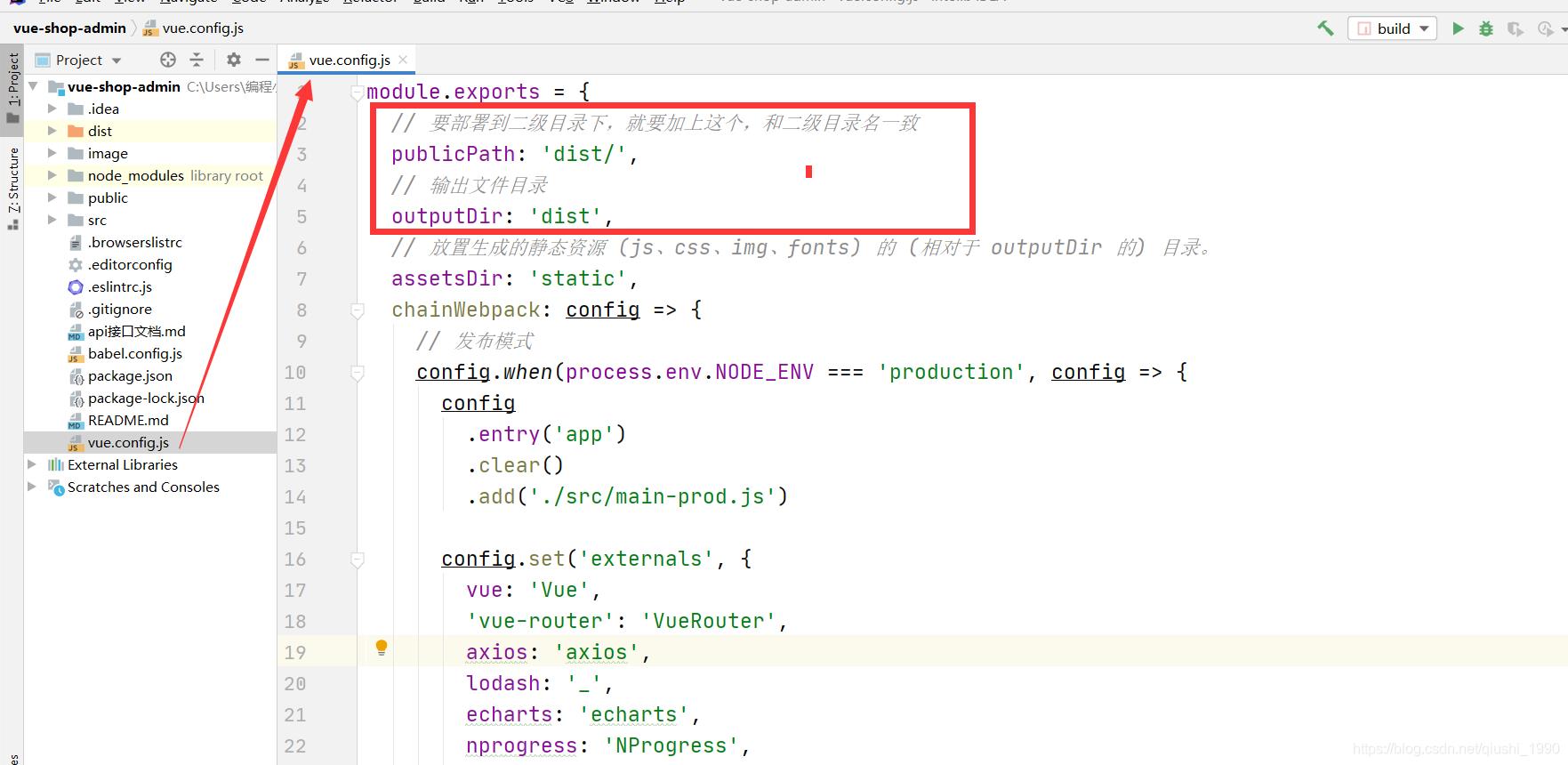Select the README.md file

(128, 420)
